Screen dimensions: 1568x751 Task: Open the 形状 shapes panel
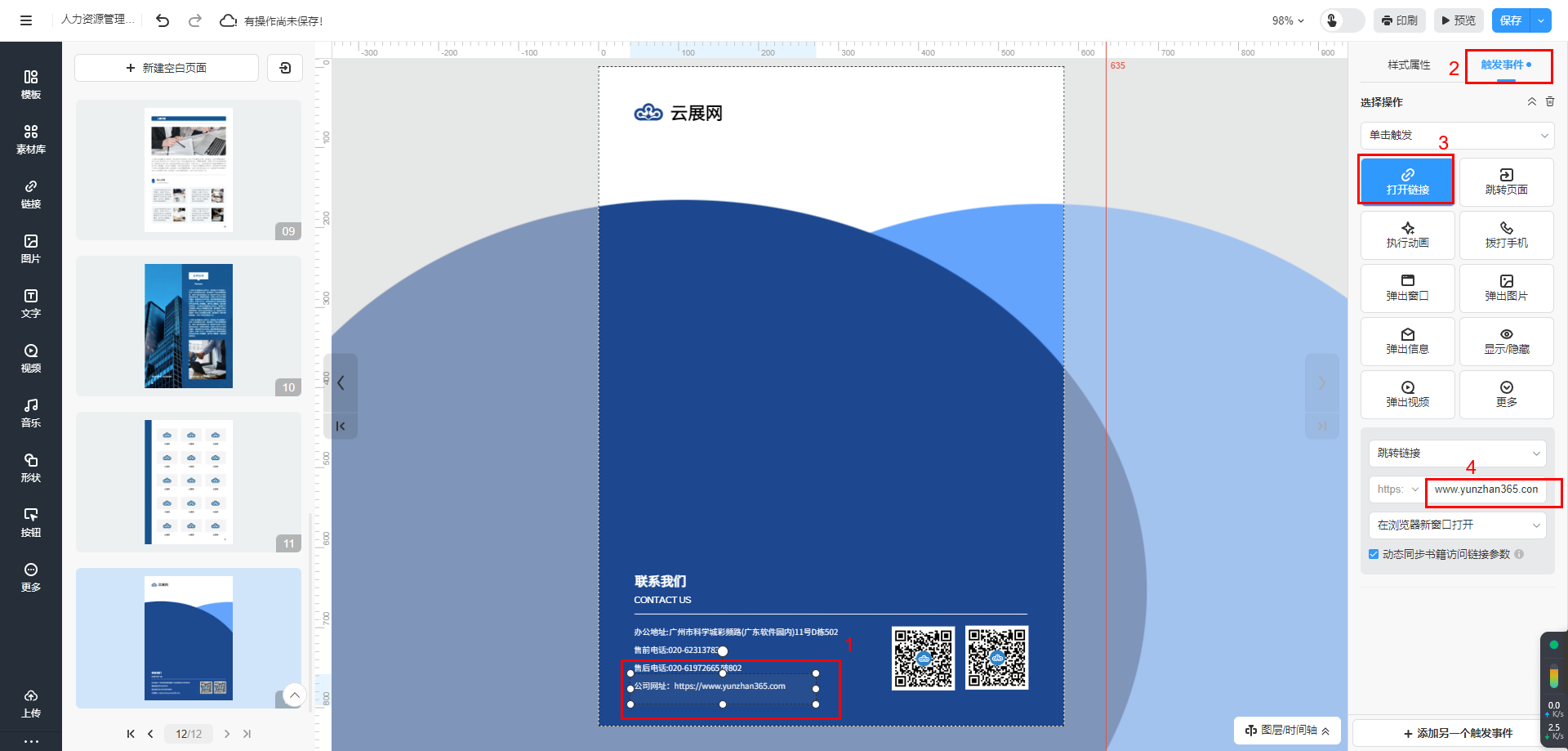click(31, 467)
